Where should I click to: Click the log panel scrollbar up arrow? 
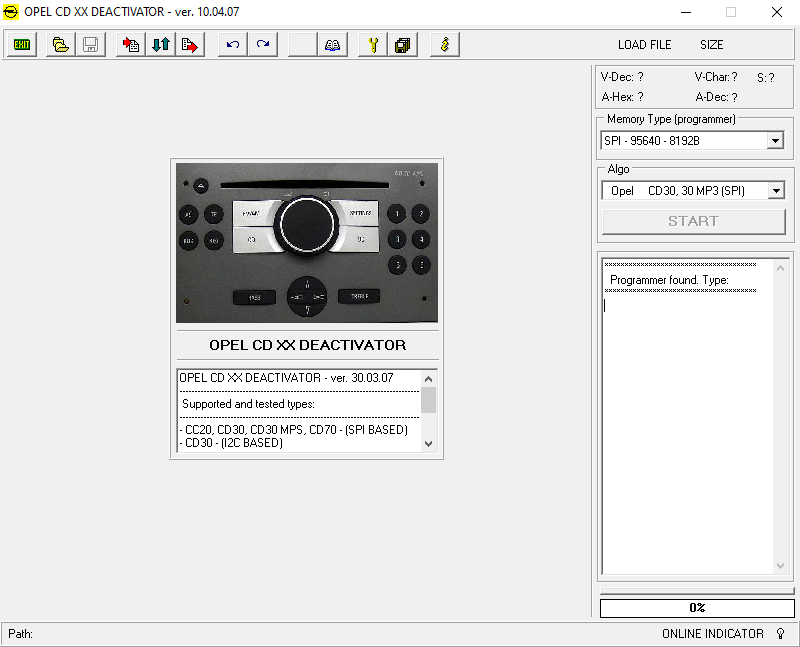(x=780, y=268)
